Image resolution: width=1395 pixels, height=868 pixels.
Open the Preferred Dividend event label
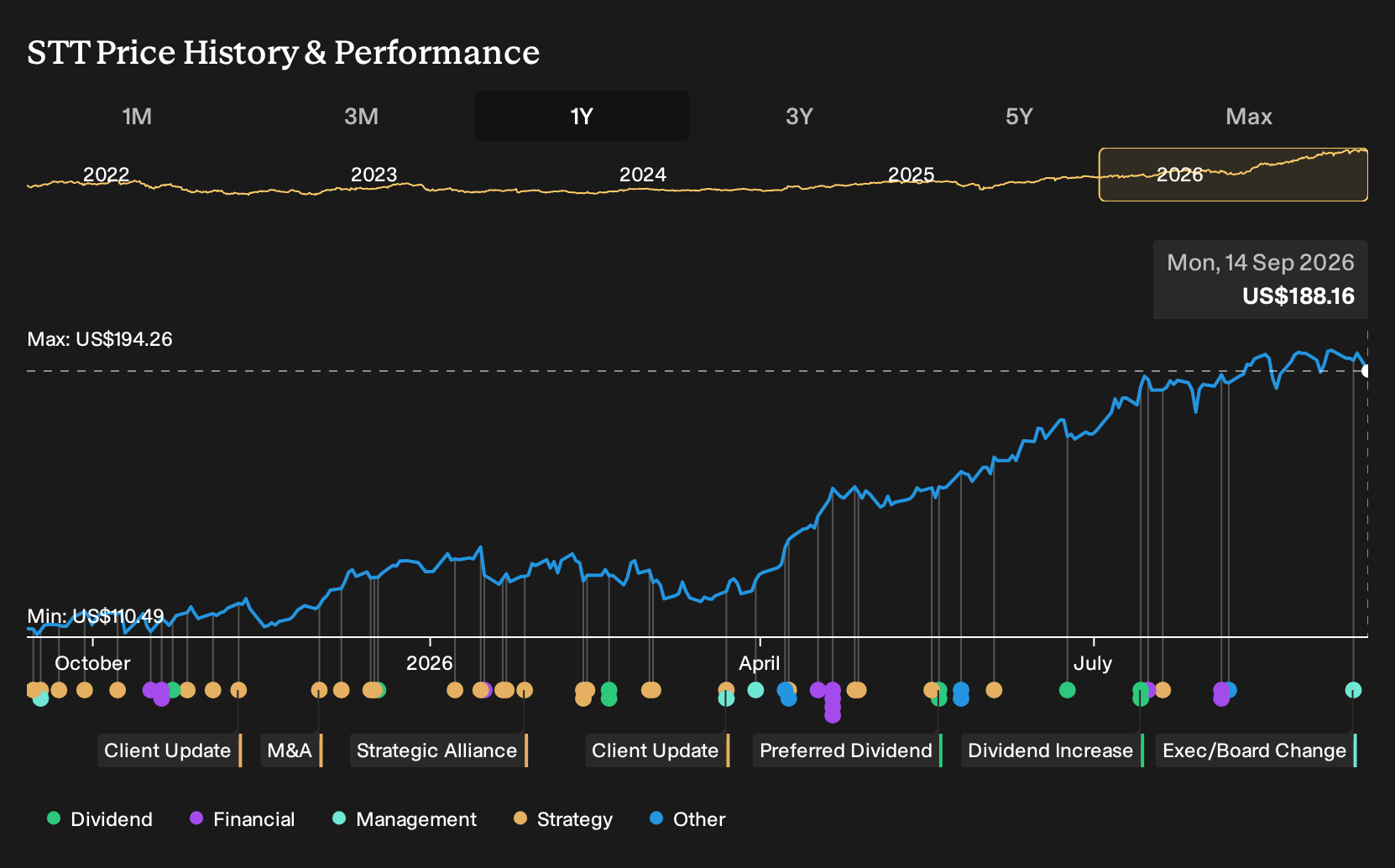tap(848, 750)
